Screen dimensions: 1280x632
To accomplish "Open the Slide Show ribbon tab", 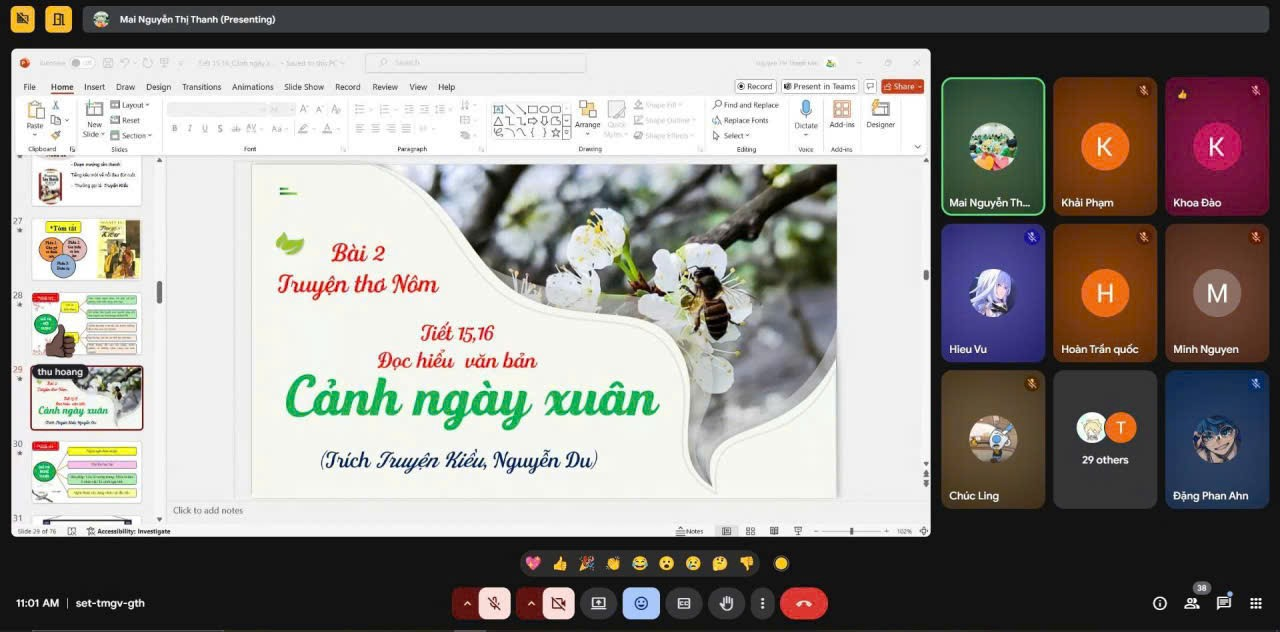I will pos(304,87).
